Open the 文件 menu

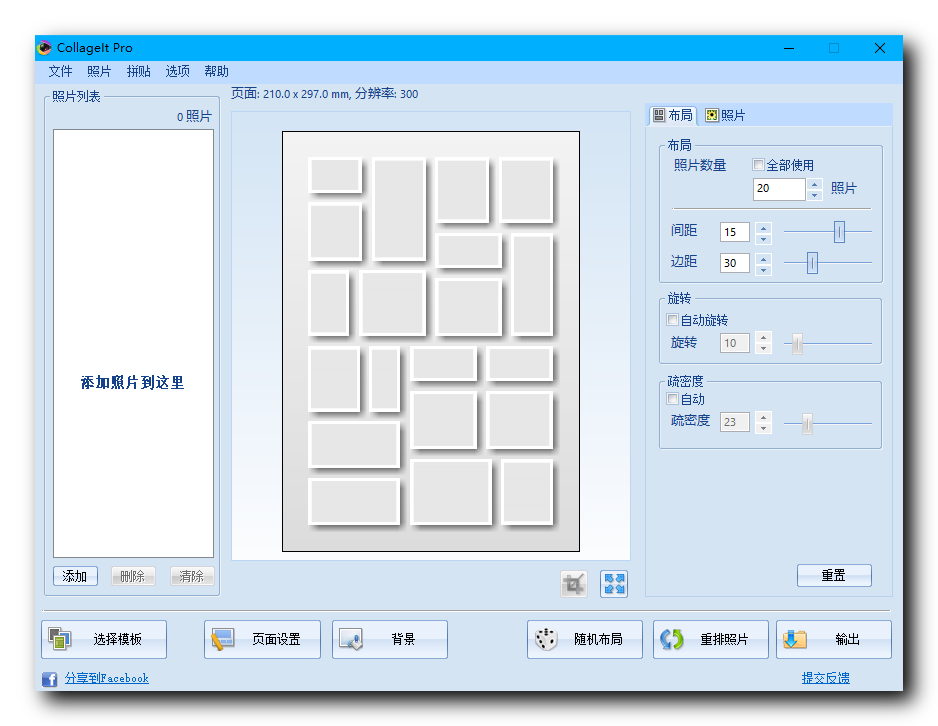click(x=60, y=71)
